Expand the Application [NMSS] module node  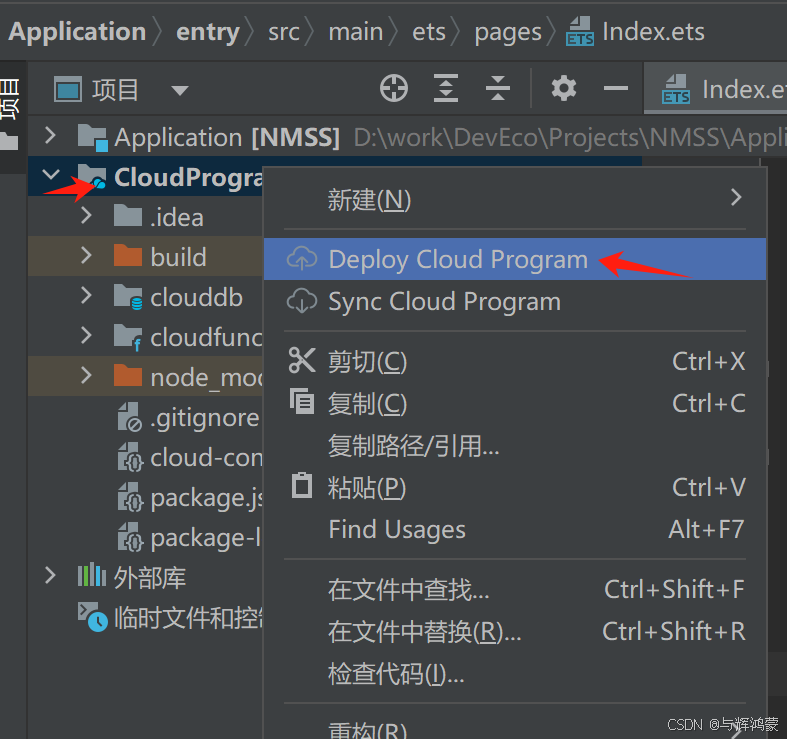[x=50, y=136]
